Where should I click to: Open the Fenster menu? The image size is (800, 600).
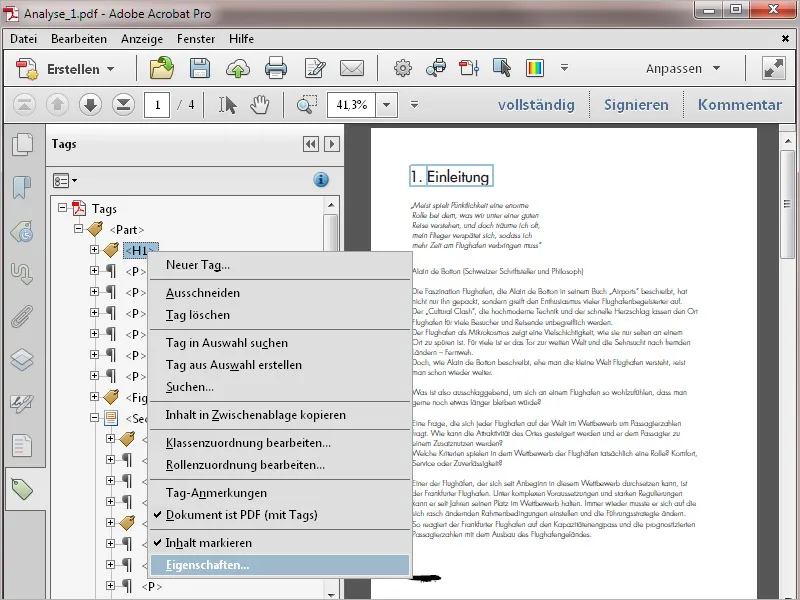point(196,39)
